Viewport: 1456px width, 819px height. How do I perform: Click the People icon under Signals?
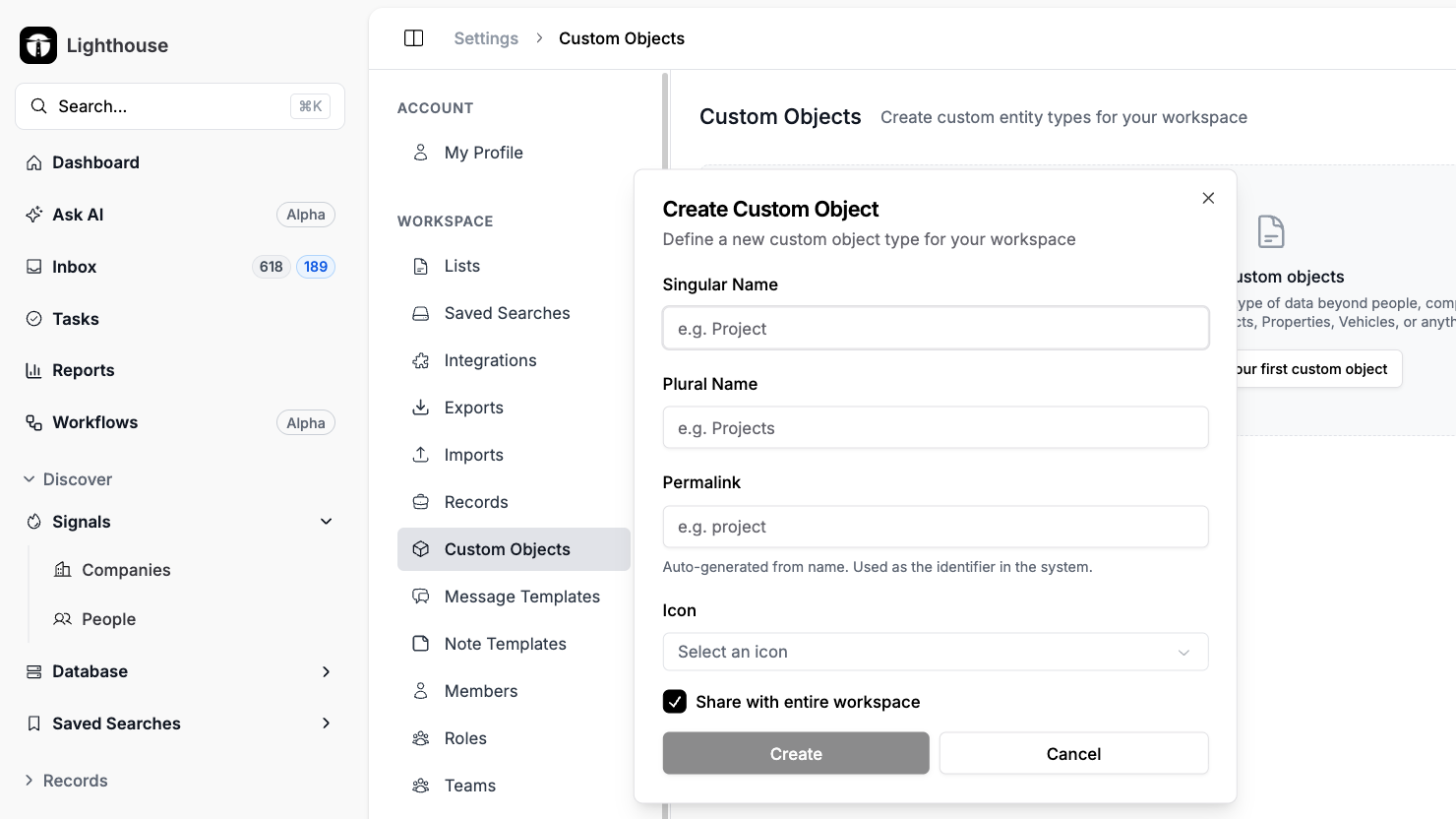63,619
